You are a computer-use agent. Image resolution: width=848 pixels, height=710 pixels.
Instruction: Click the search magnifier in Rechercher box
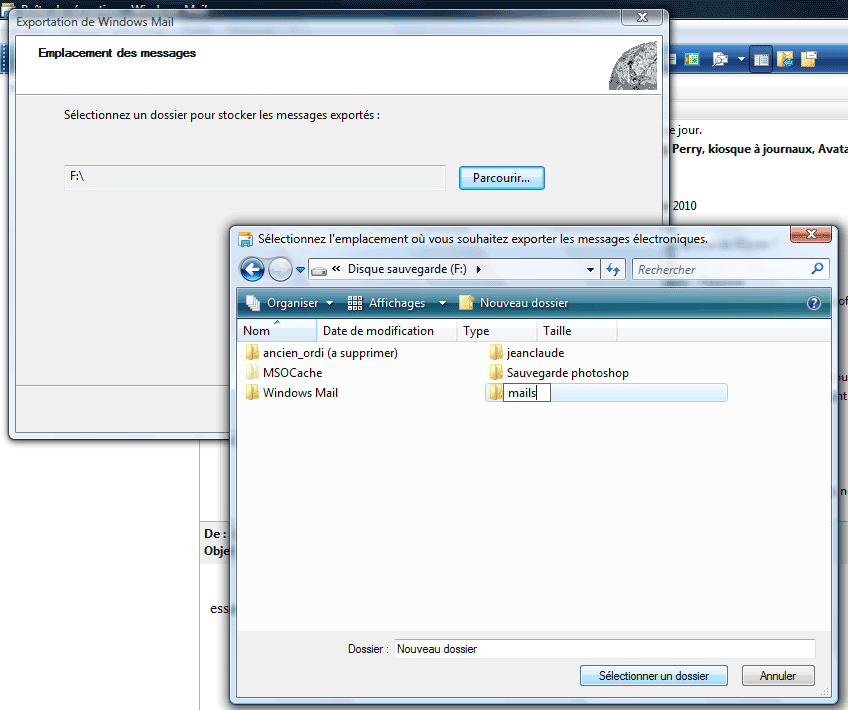(817, 269)
